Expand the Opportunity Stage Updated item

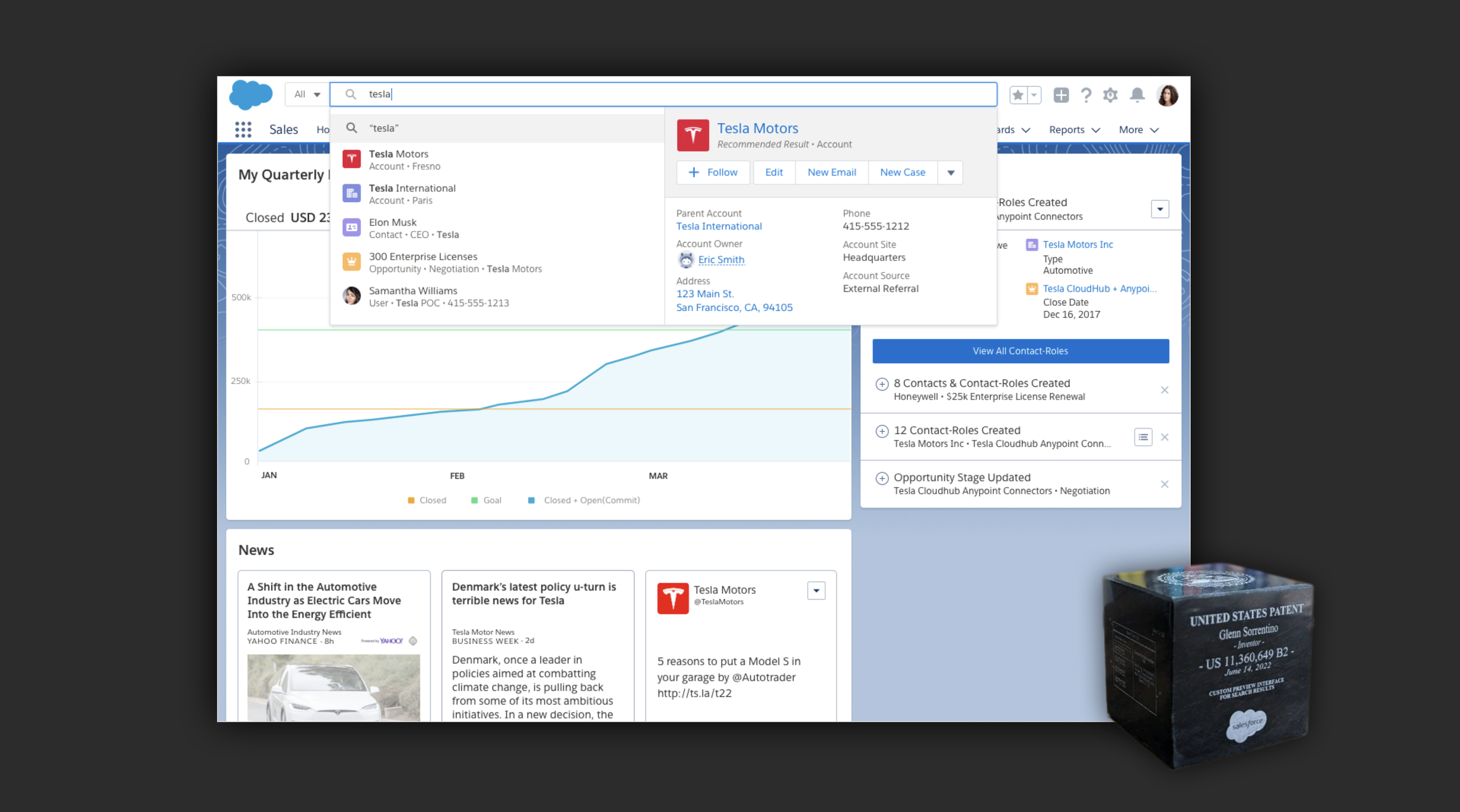(882, 478)
